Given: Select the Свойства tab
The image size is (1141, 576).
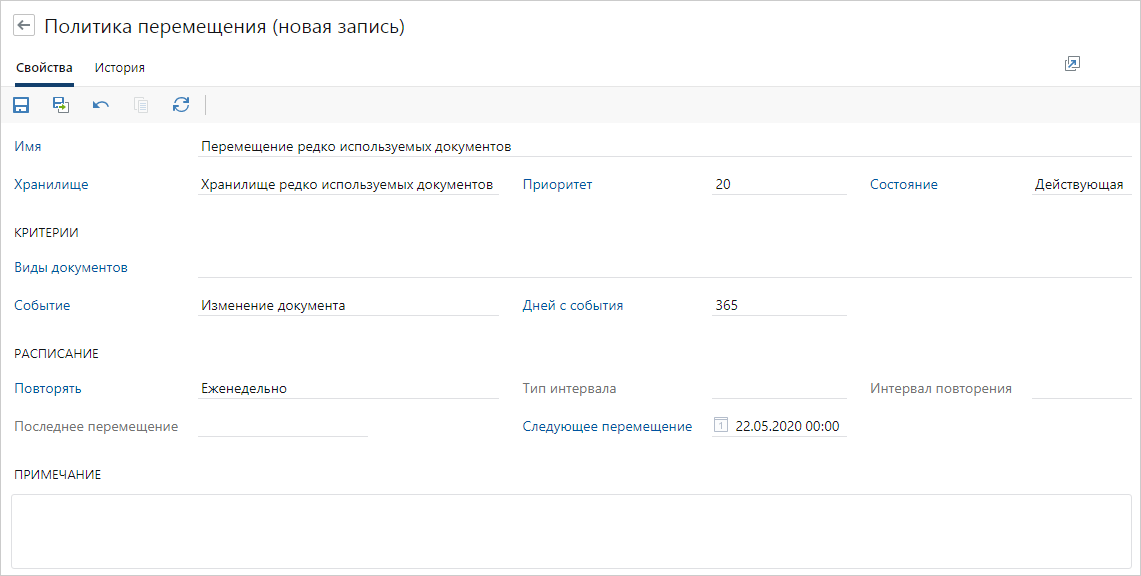Looking at the screenshot, I should point(44,68).
